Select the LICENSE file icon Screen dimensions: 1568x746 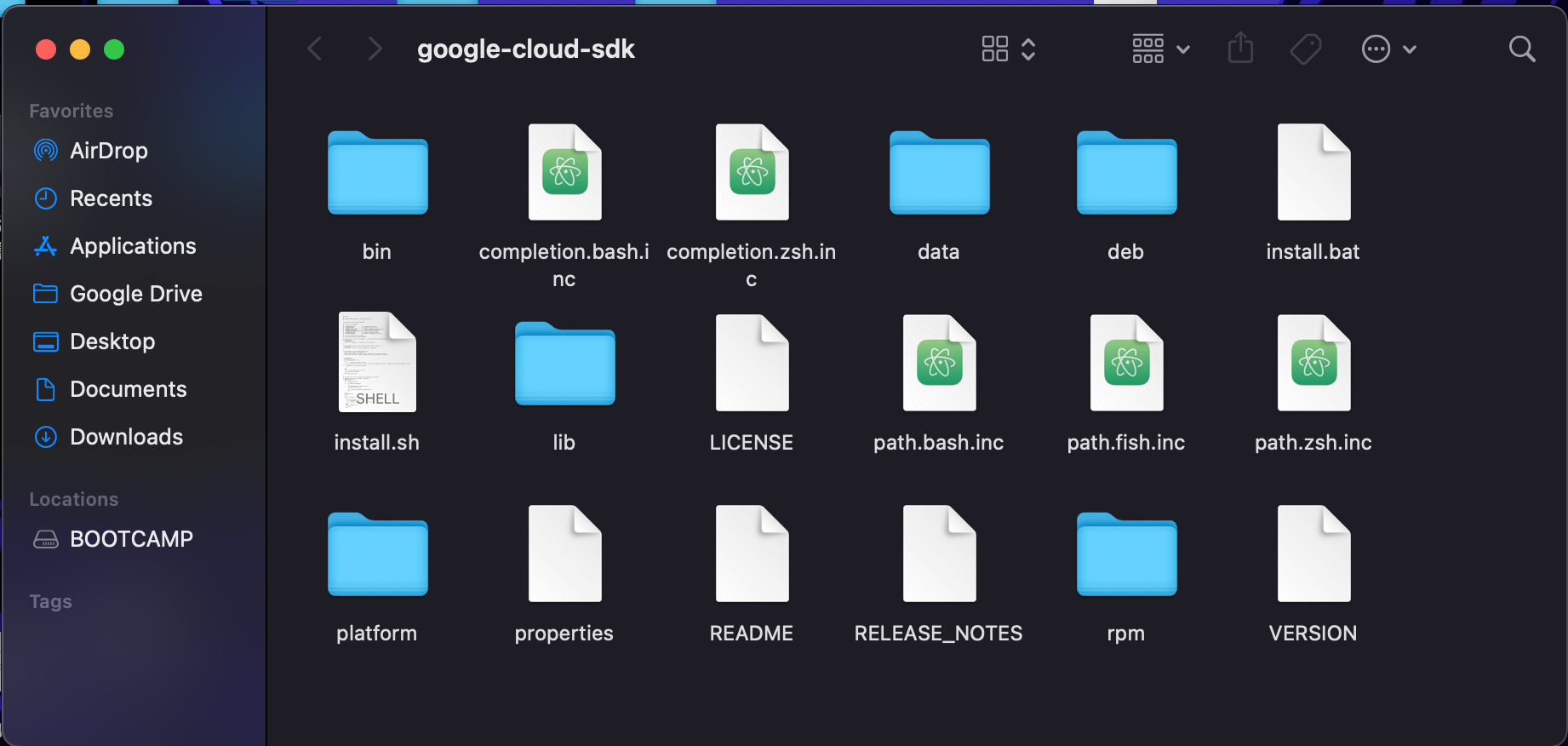pos(752,363)
